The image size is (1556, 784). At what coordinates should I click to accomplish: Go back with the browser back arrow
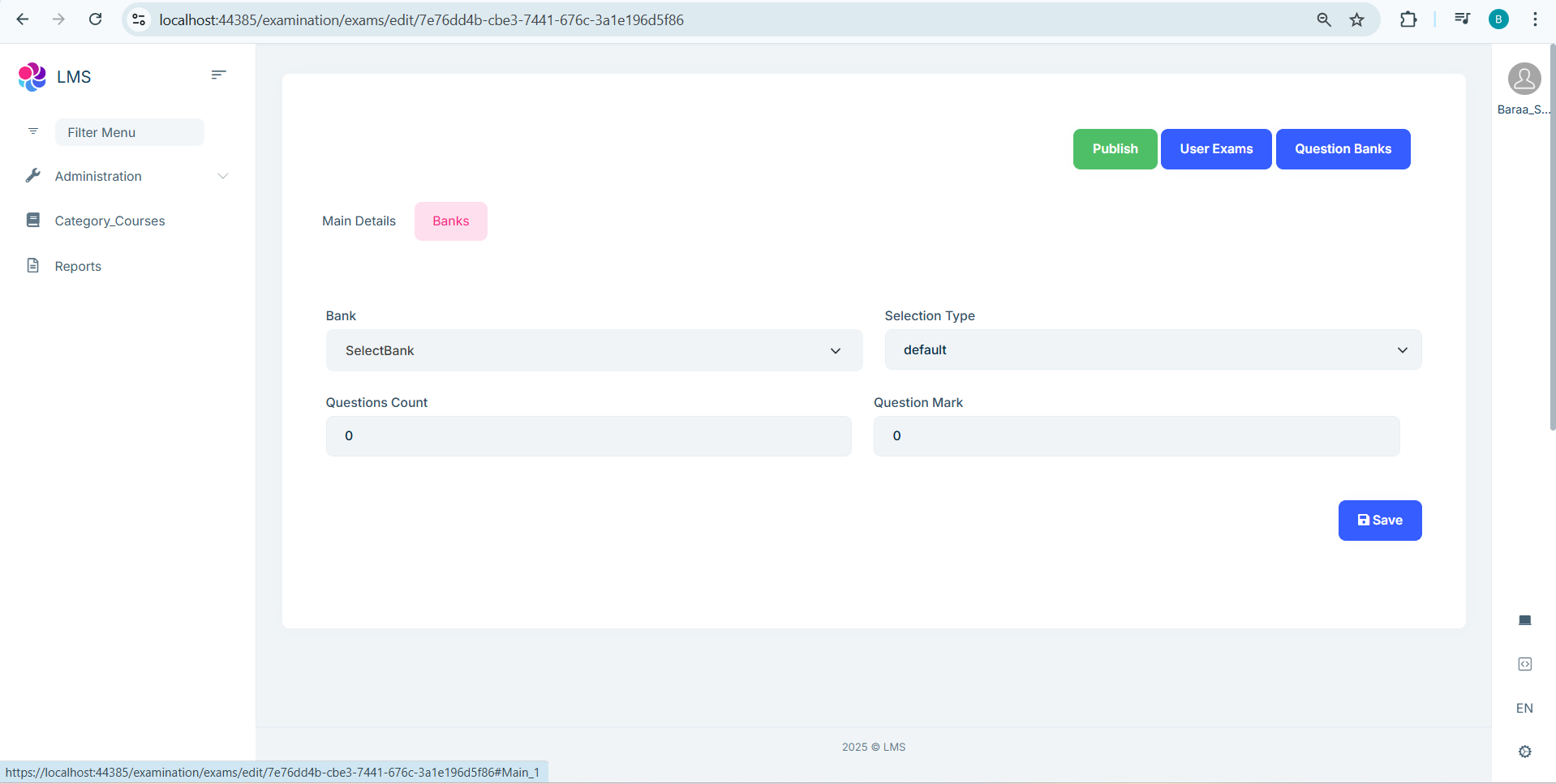pyautogui.click(x=23, y=19)
